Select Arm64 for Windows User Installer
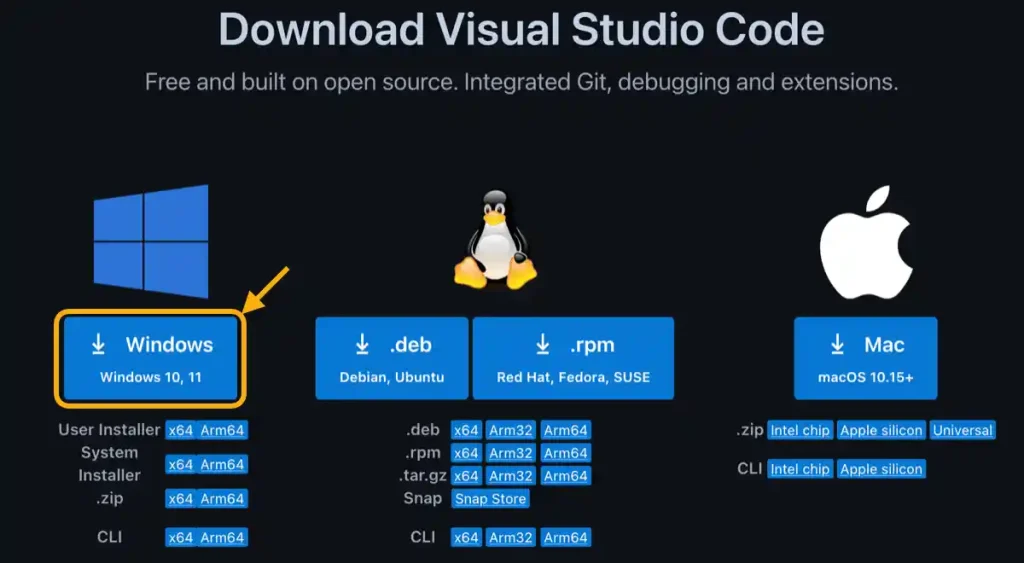The image size is (1024, 563). [x=222, y=430]
